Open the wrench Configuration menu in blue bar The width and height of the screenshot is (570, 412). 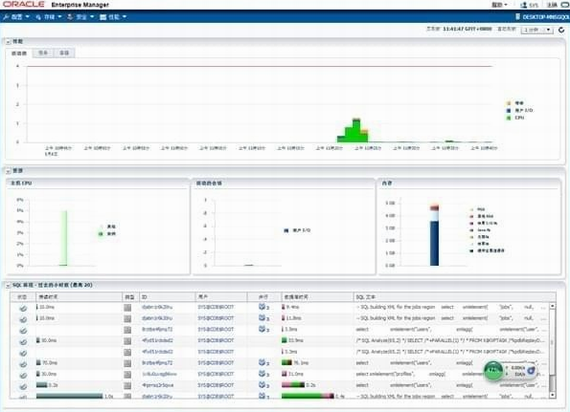coord(16,17)
